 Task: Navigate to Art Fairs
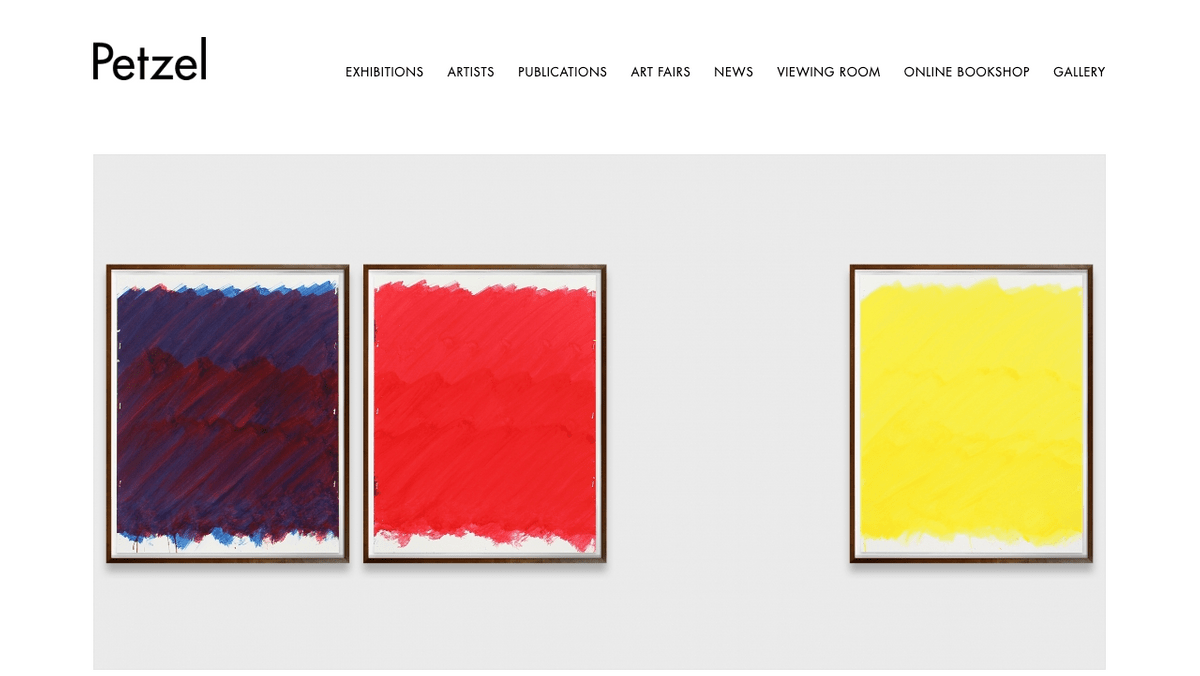(660, 72)
